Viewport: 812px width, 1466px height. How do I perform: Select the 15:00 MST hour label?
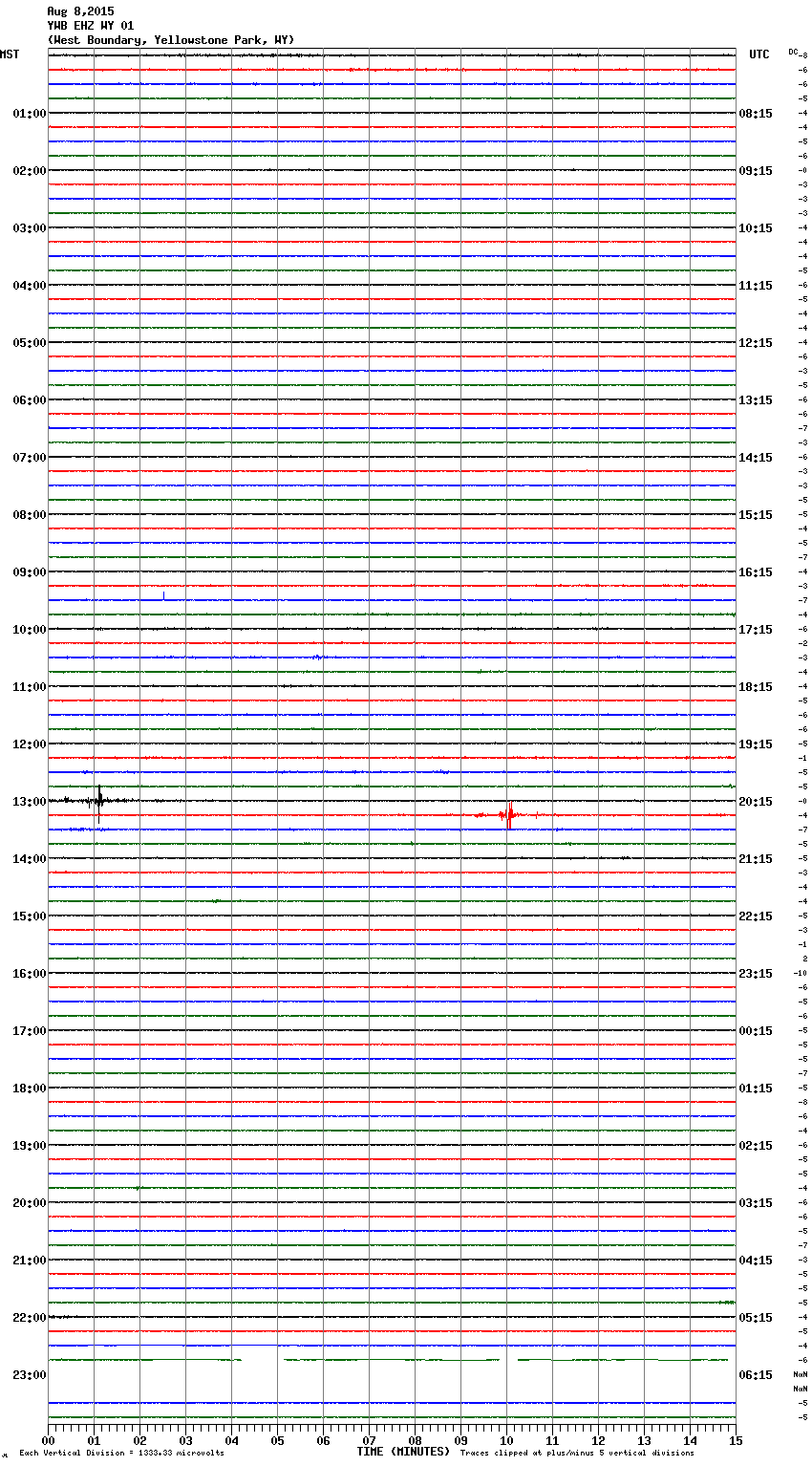pos(30,916)
